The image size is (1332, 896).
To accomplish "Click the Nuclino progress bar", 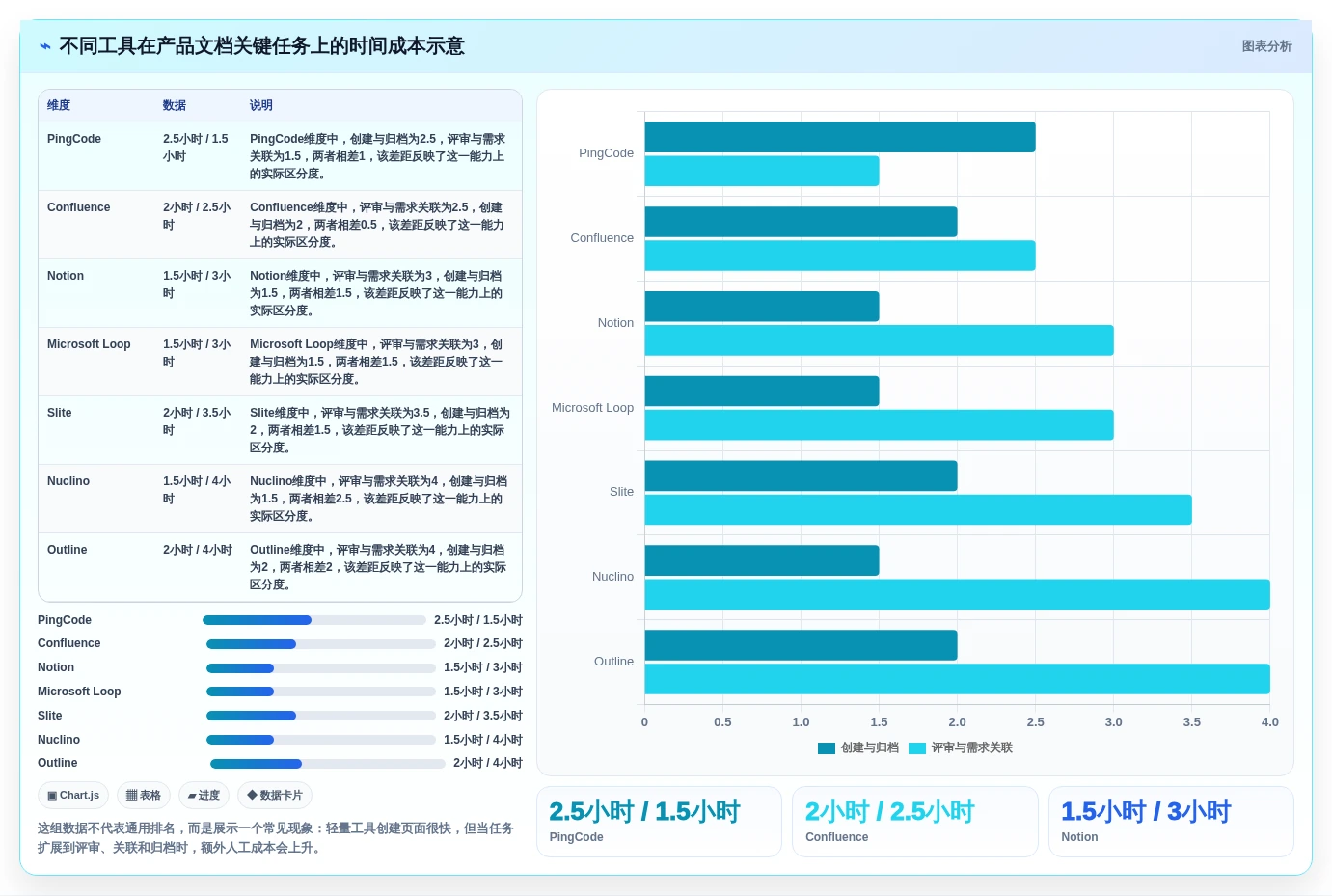I will coord(321,740).
